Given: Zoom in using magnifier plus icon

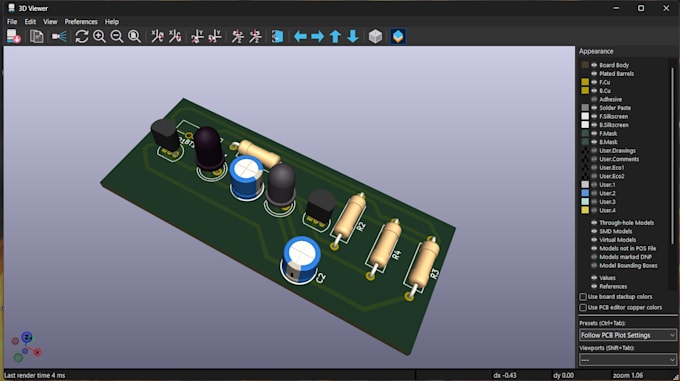Looking at the screenshot, I should coord(99,36).
